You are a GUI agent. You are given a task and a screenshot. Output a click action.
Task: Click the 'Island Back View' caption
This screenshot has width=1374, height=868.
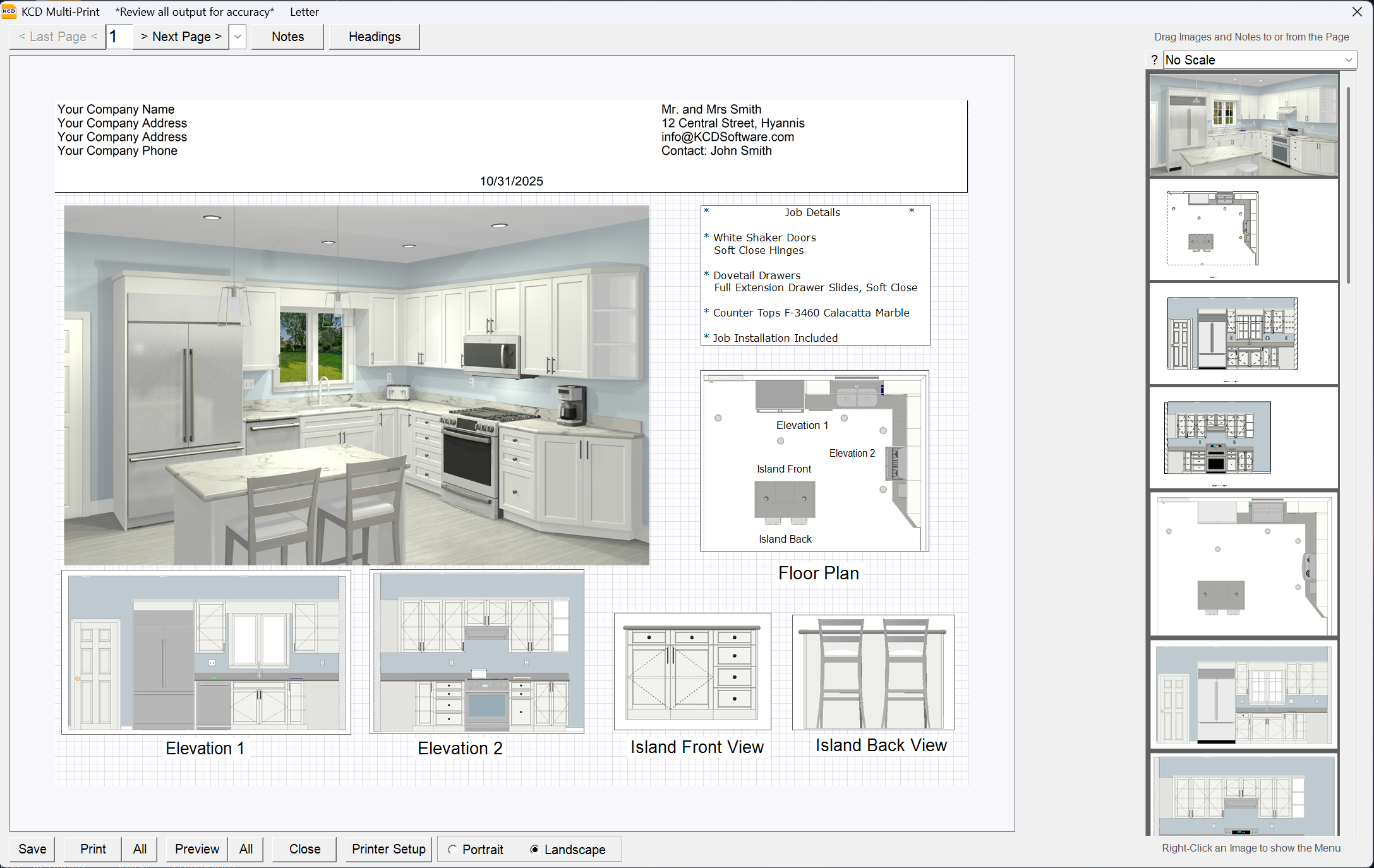tap(881, 745)
